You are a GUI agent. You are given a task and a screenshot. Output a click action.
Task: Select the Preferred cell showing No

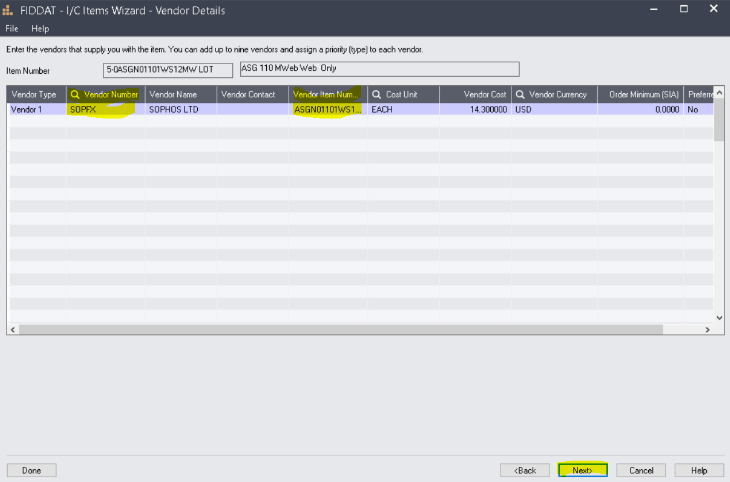(x=697, y=109)
